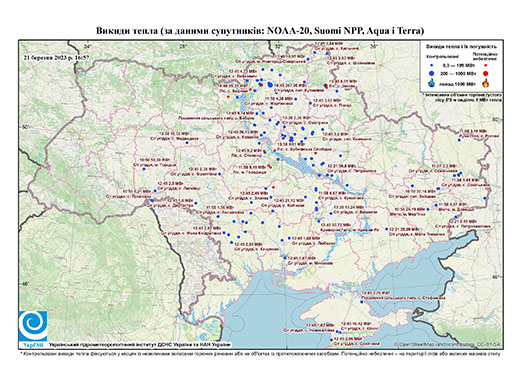Select the large red circle legend symbol
Viewport: 520px width, 368px height.
485,73
